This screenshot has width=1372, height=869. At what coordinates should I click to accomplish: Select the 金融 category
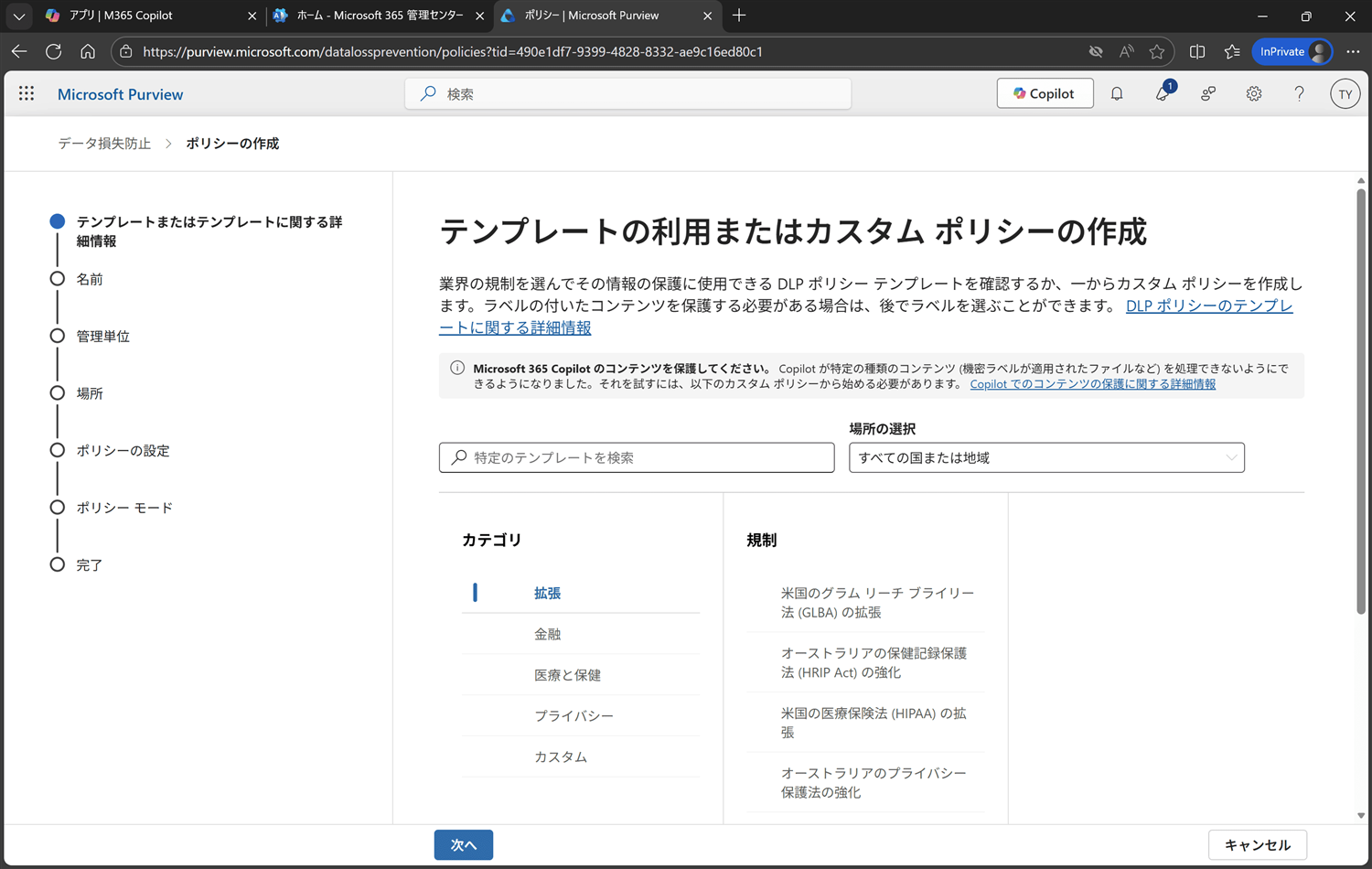[581, 634]
